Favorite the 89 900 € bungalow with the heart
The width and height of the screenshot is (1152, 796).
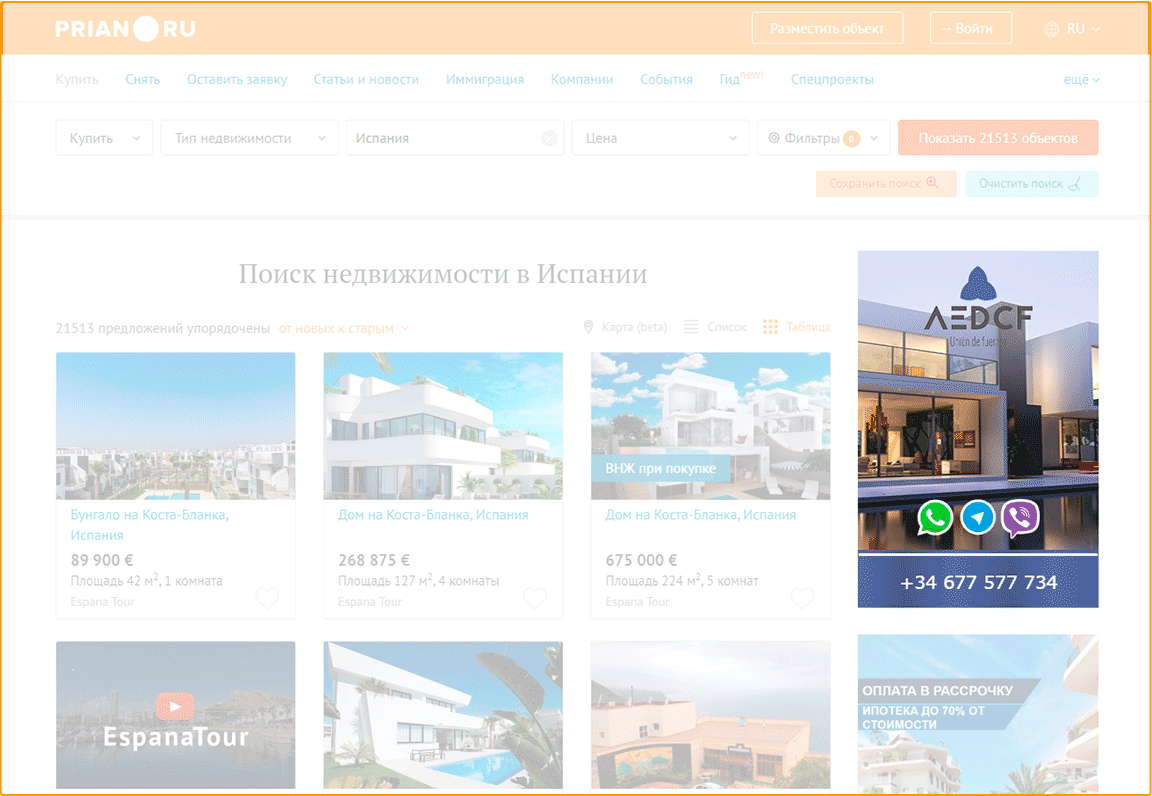[267, 599]
